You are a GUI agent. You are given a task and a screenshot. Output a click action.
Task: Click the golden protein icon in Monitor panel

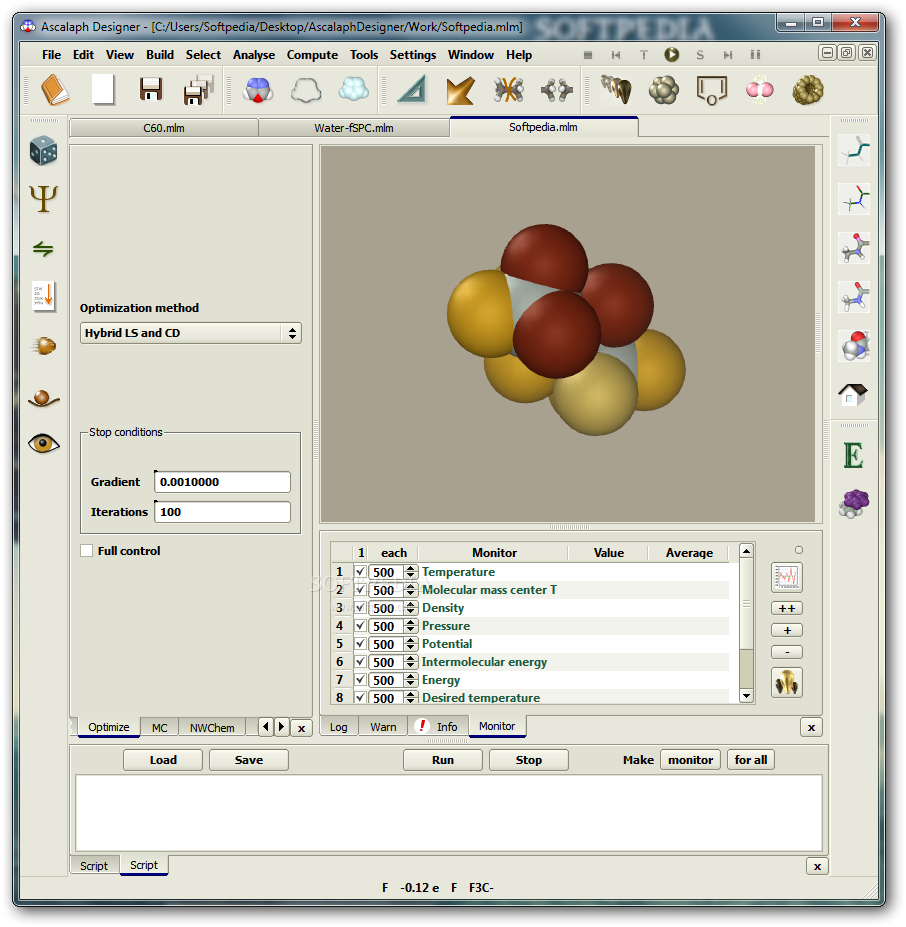point(787,683)
